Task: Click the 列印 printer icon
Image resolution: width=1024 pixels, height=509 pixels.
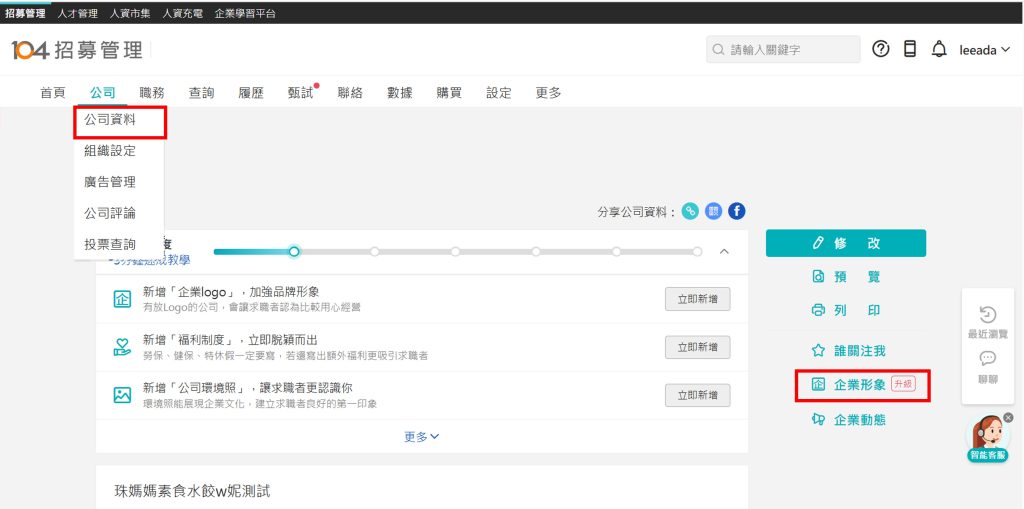Action: point(818,310)
